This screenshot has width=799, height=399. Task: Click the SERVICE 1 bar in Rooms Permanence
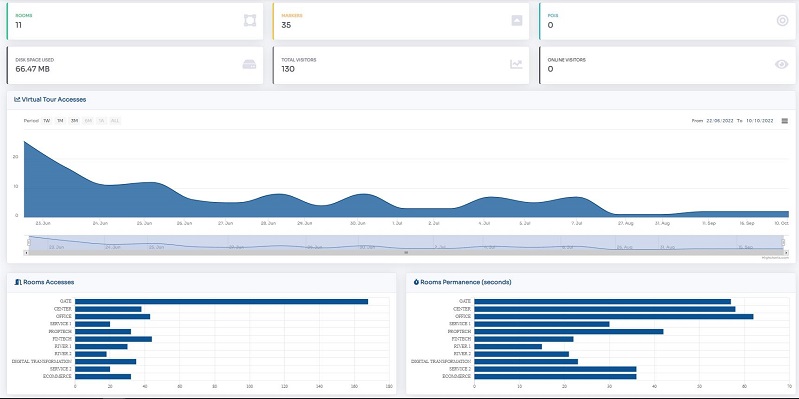click(x=542, y=324)
